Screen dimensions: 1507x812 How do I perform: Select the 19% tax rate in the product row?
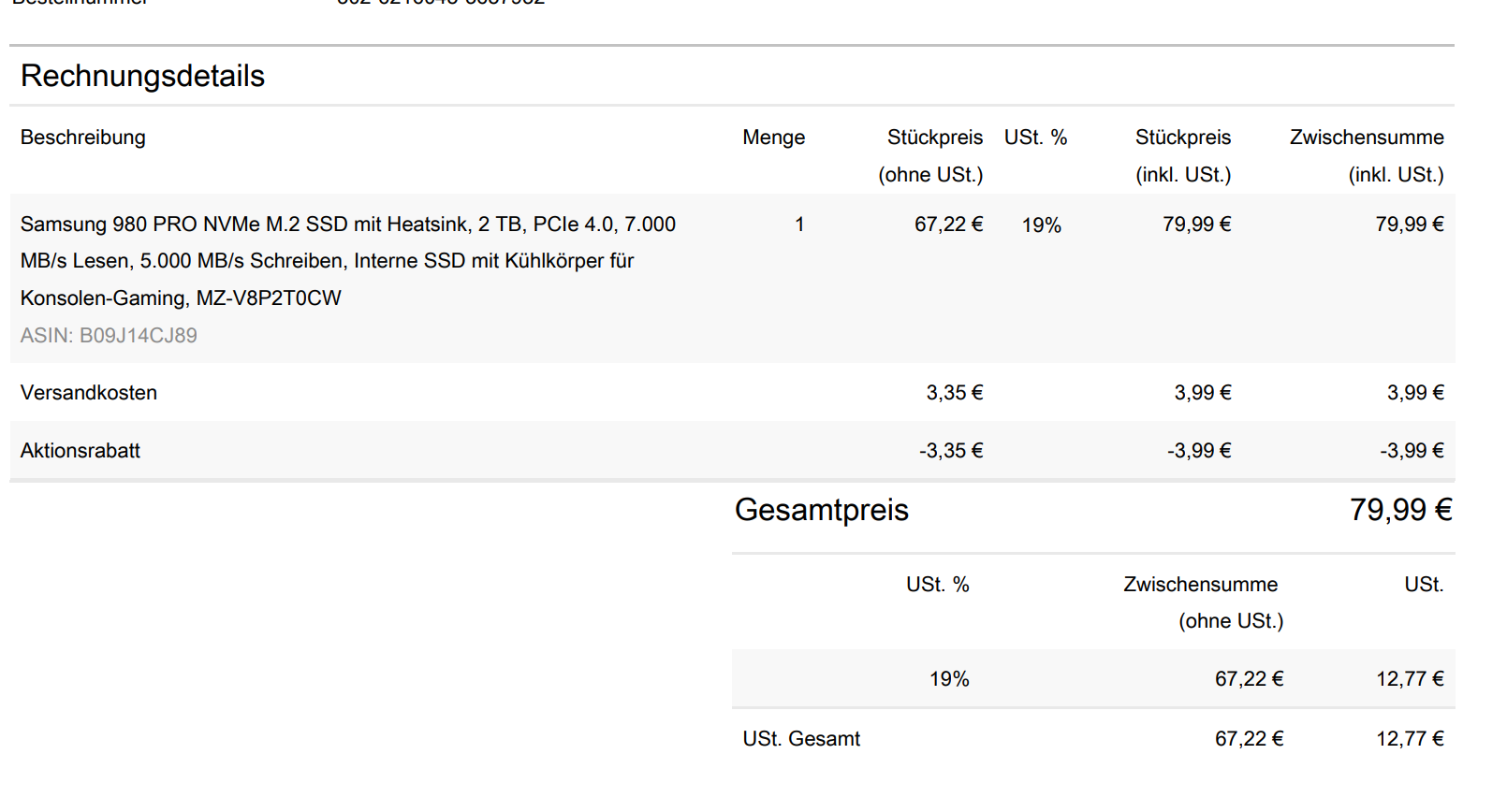click(x=1041, y=225)
